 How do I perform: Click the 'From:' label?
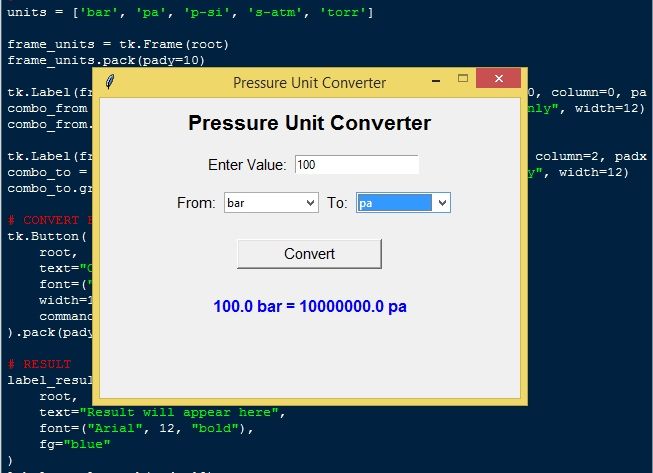click(x=196, y=203)
